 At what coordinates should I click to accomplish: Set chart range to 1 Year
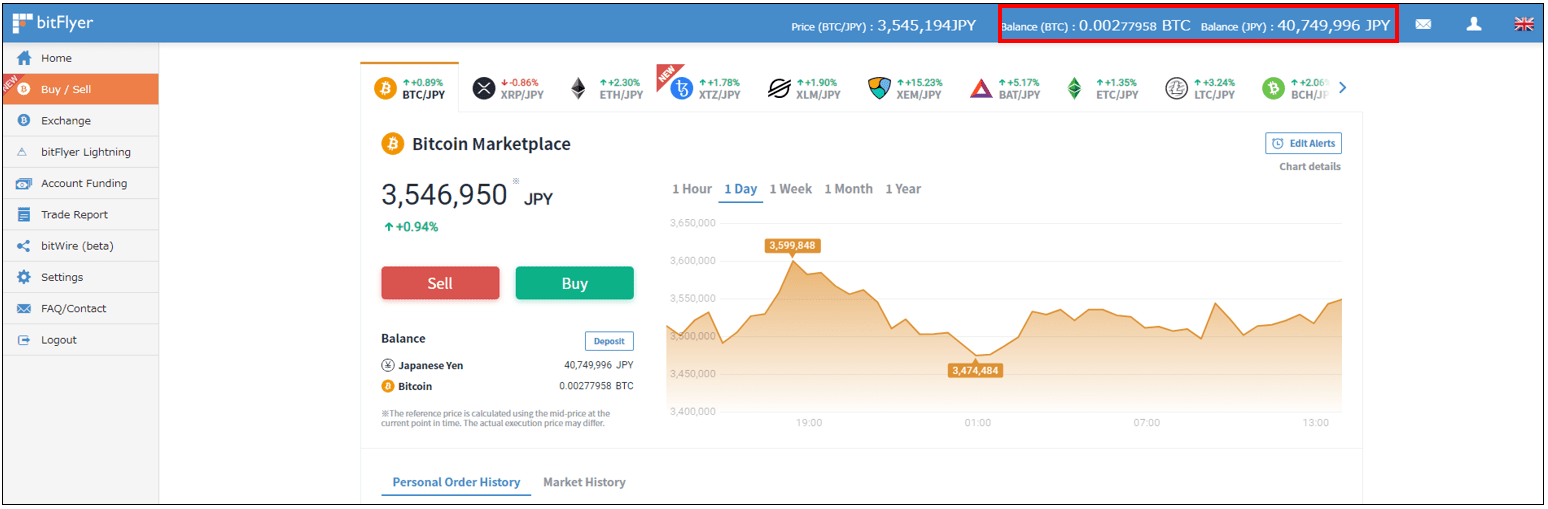(x=903, y=189)
